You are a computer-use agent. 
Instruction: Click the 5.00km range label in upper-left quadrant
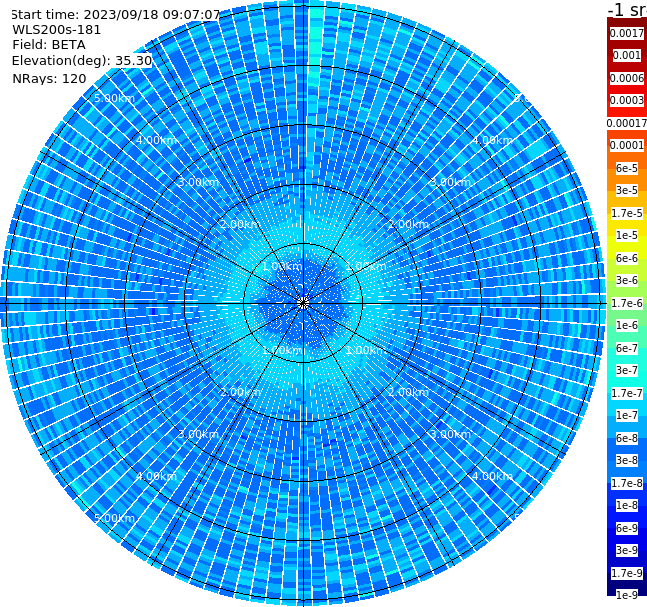coord(115,98)
